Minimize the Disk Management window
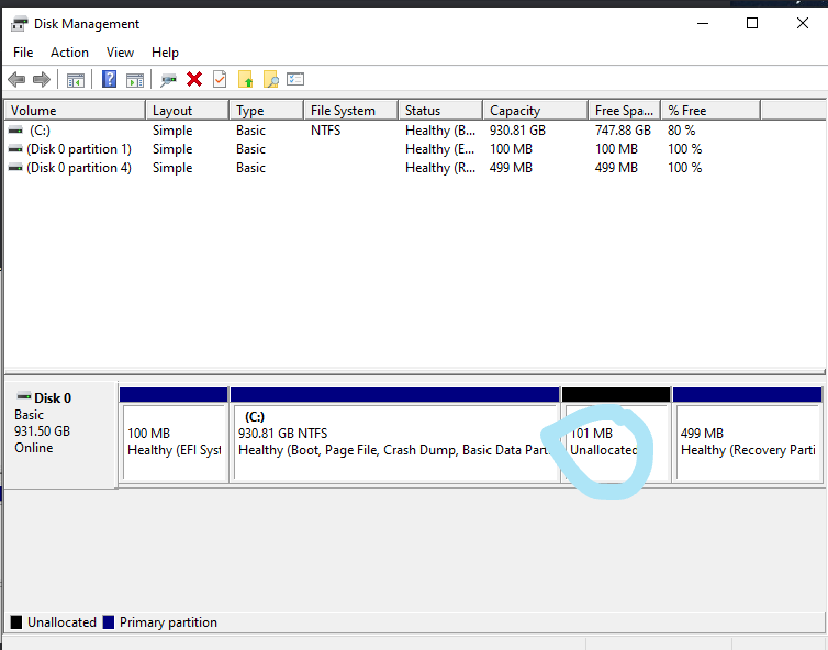Screen dimensions: 828x650 (702, 23)
